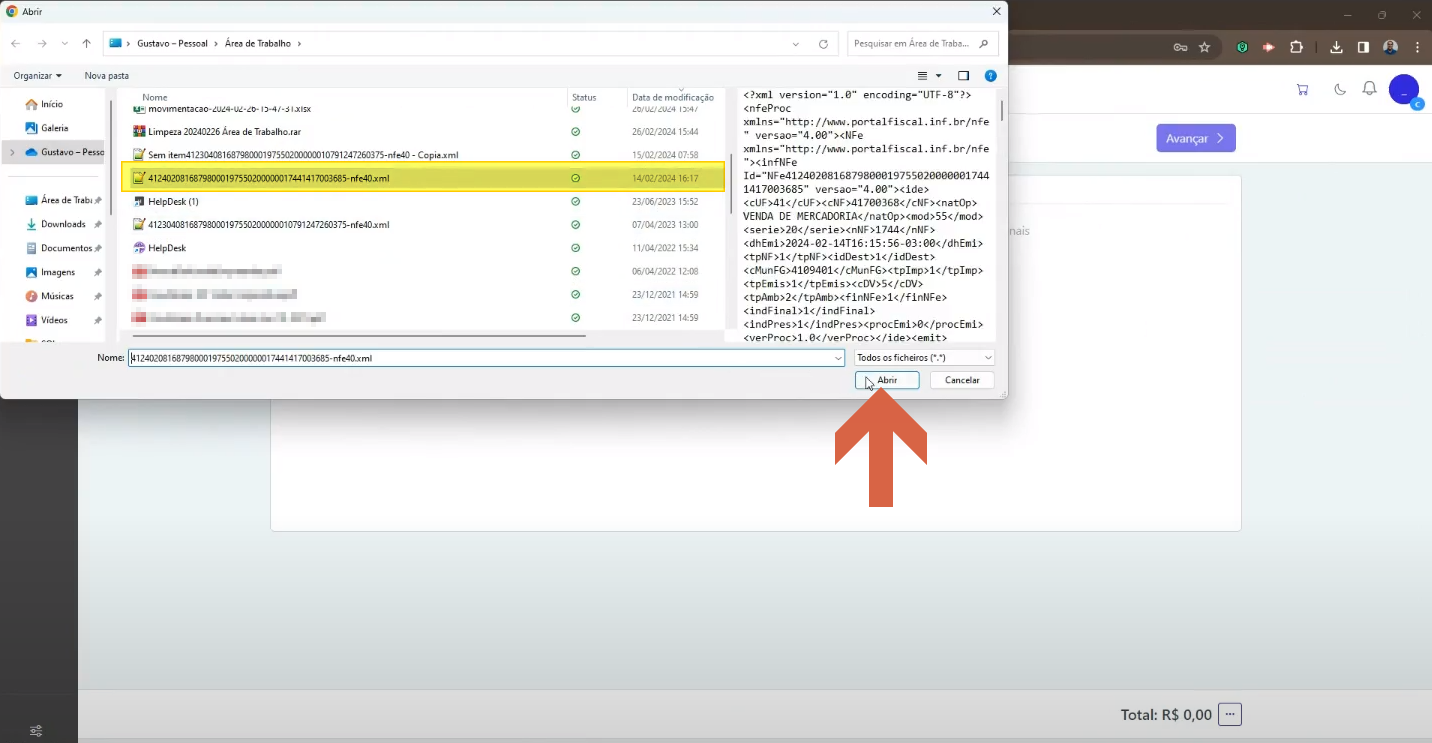The height and width of the screenshot is (743, 1432).
Task: Expand the chevron after Área de Trabalho breadcrumb
Action: tap(299, 44)
